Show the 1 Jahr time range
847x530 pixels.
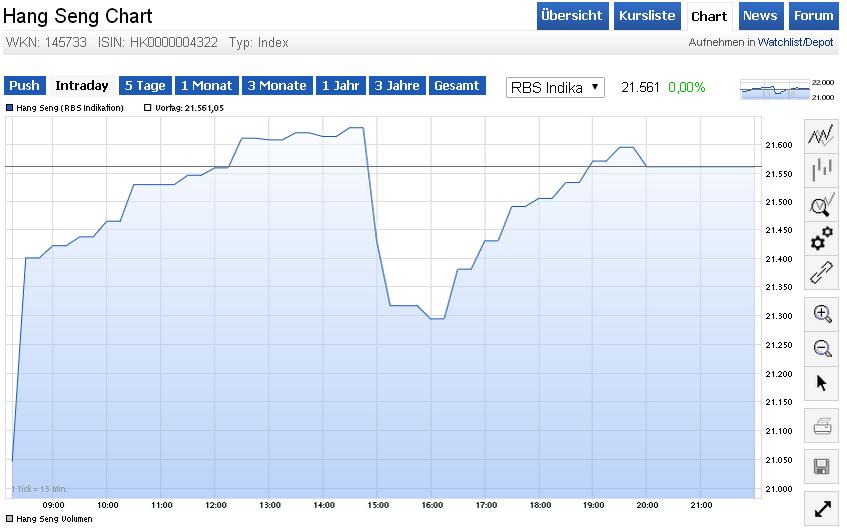pos(340,86)
